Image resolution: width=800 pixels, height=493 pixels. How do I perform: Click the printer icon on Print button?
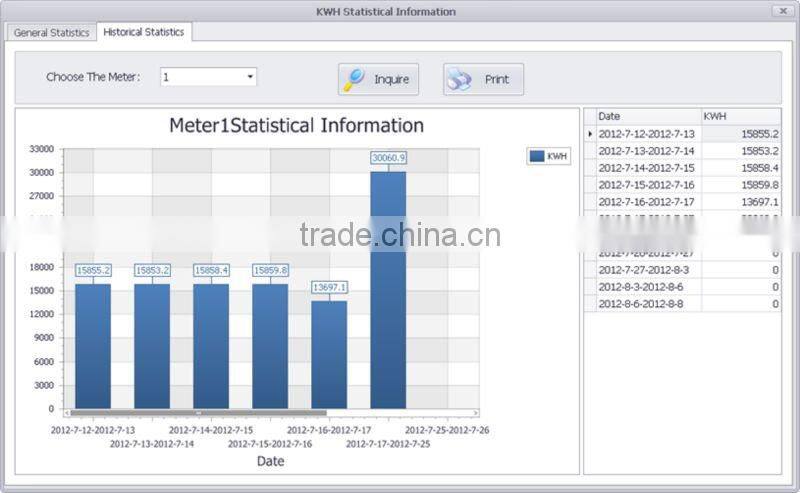[x=460, y=80]
